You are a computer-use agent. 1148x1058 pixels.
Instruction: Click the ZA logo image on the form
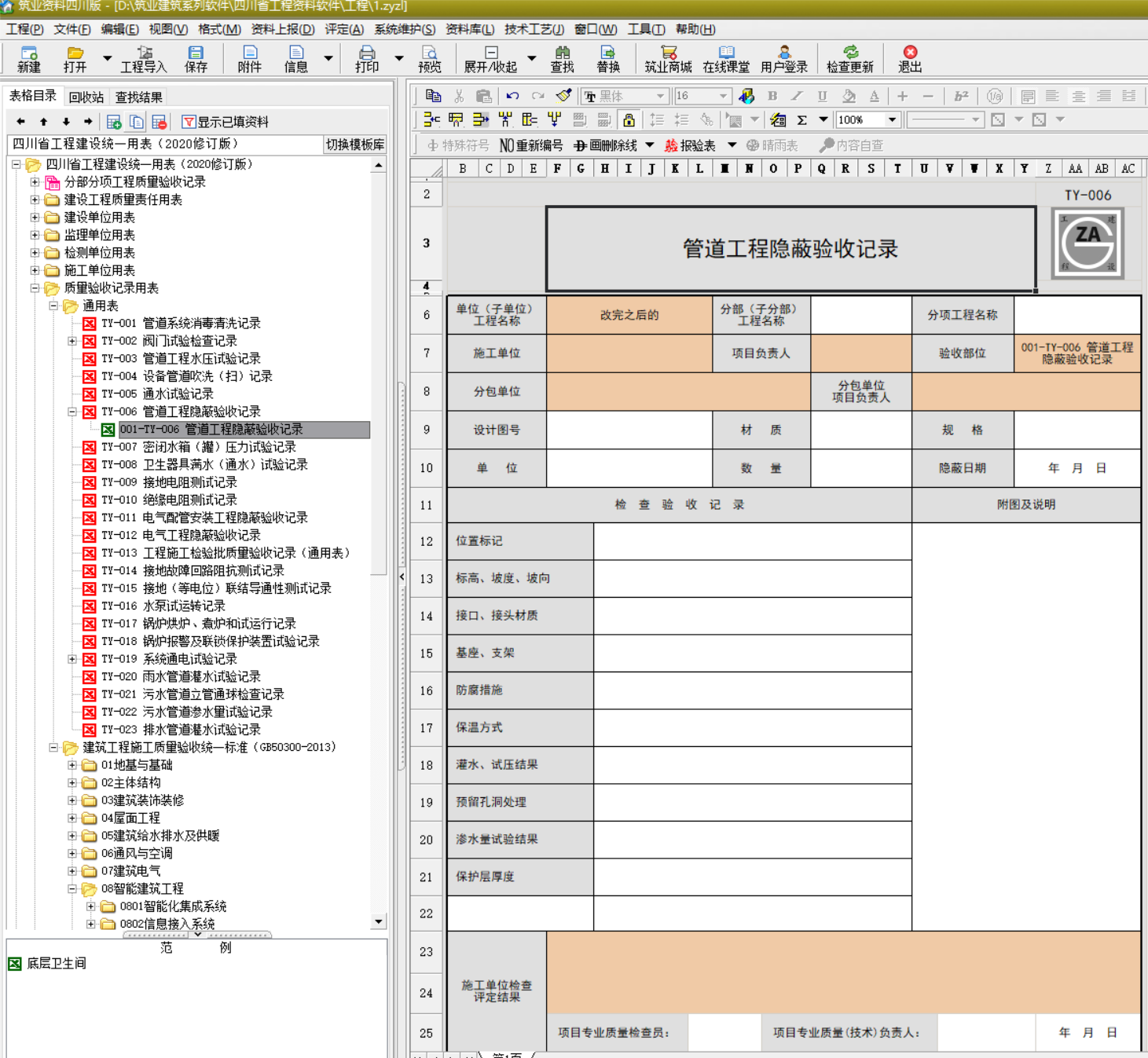pos(1087,243)
